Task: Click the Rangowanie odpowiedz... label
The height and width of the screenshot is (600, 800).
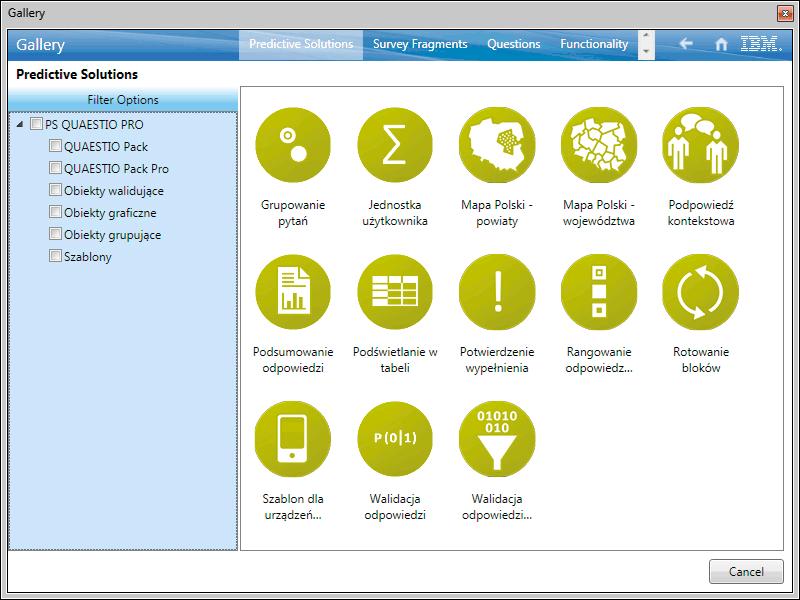Action: pos(599,360)
